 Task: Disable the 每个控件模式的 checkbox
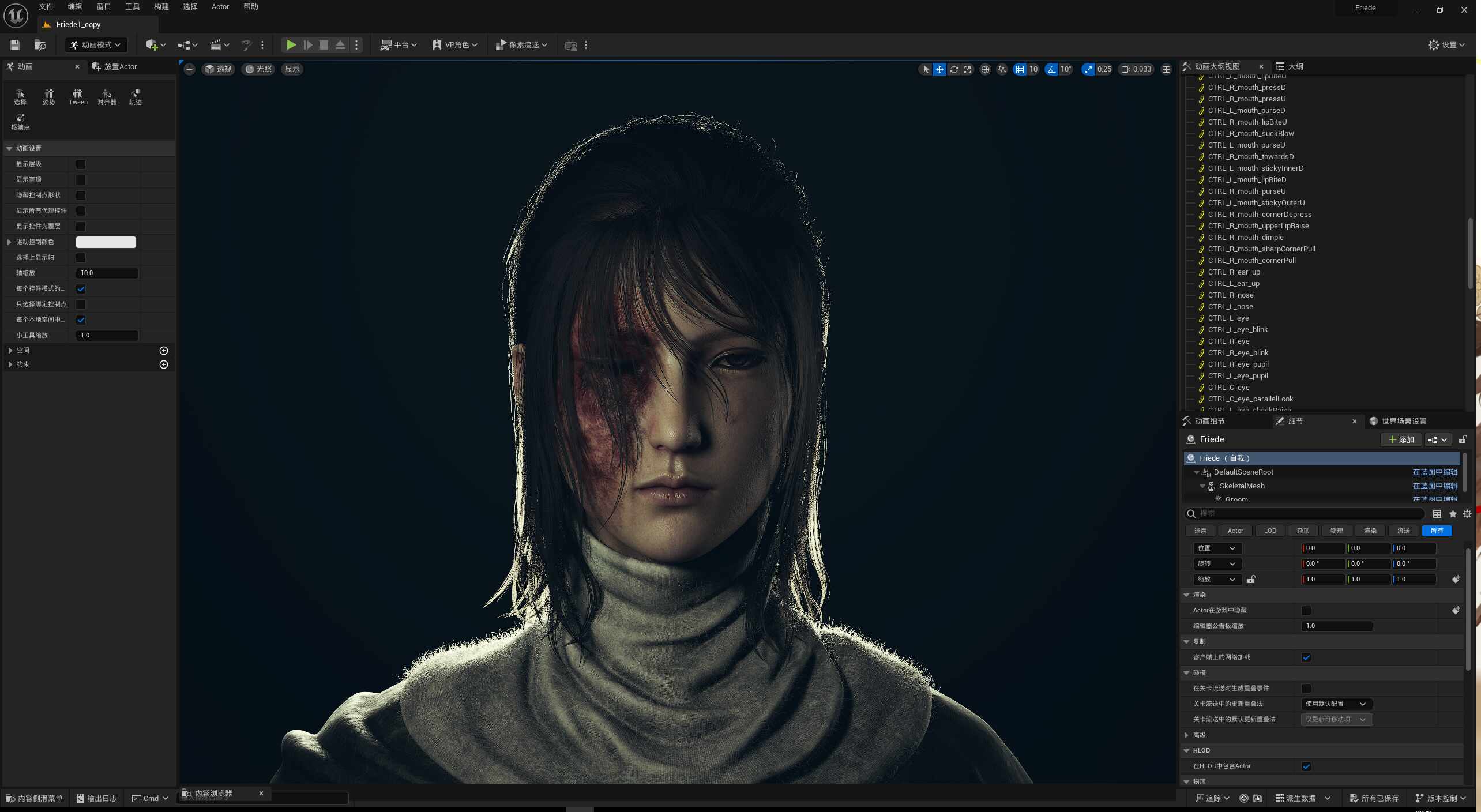80,288
